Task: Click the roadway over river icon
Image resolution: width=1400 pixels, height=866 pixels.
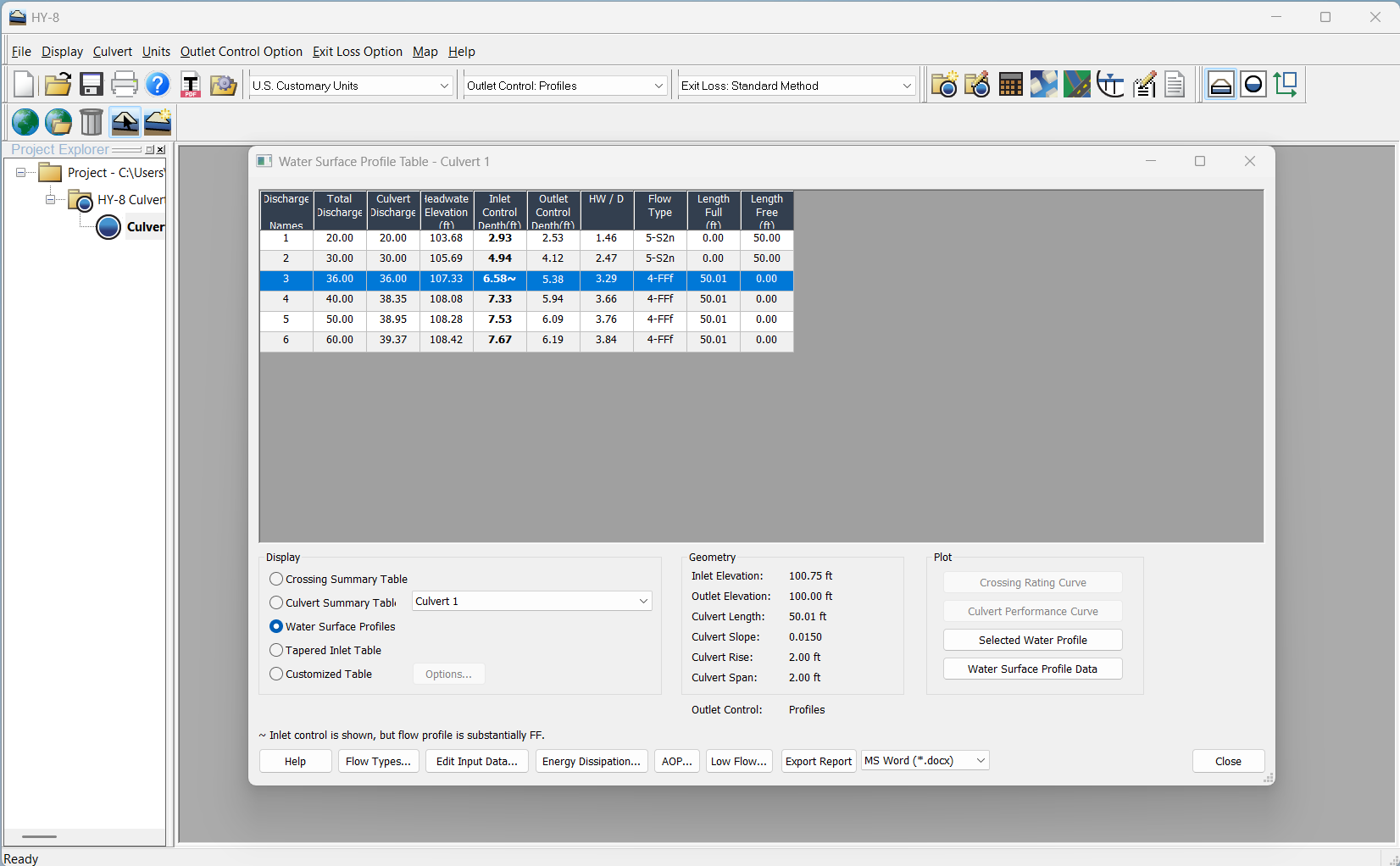Action: click(1076, 85)
